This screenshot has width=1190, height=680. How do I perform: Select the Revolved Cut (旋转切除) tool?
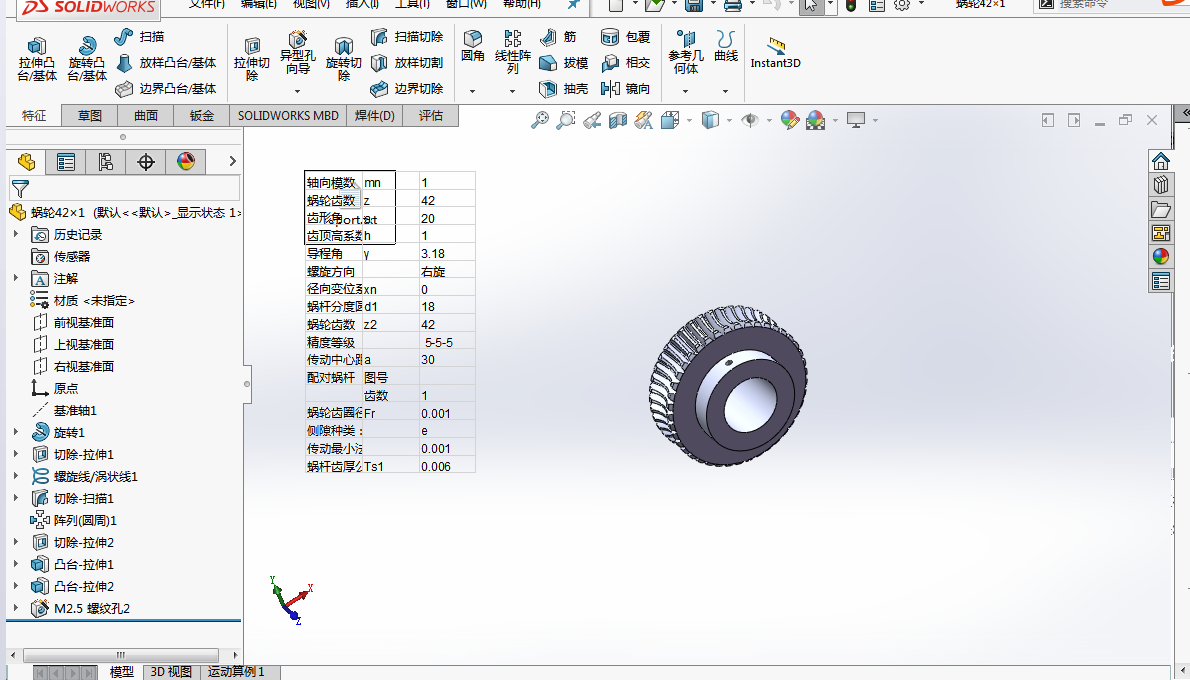pos(344,58)
